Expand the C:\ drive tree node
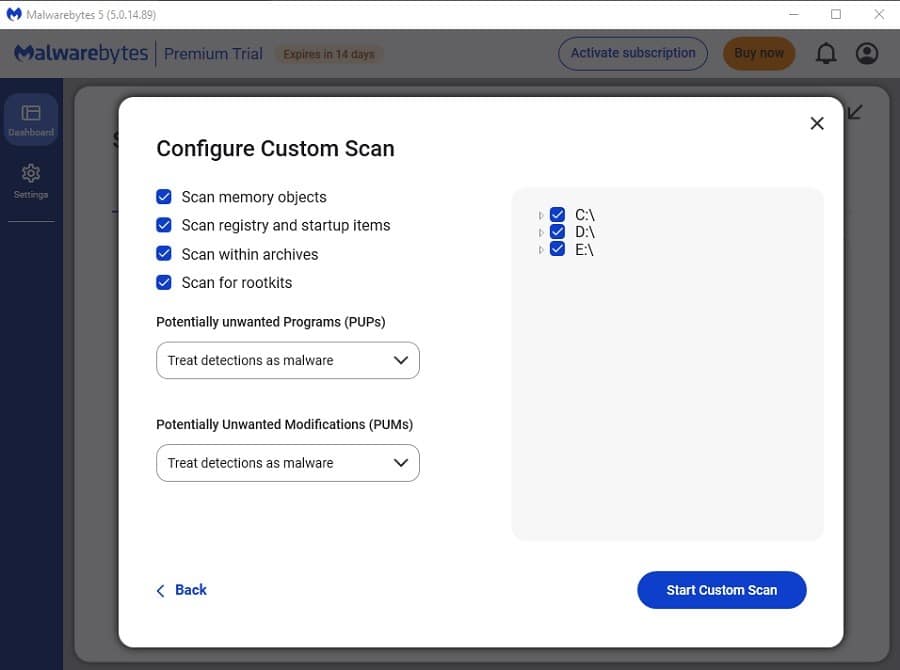 541,215
